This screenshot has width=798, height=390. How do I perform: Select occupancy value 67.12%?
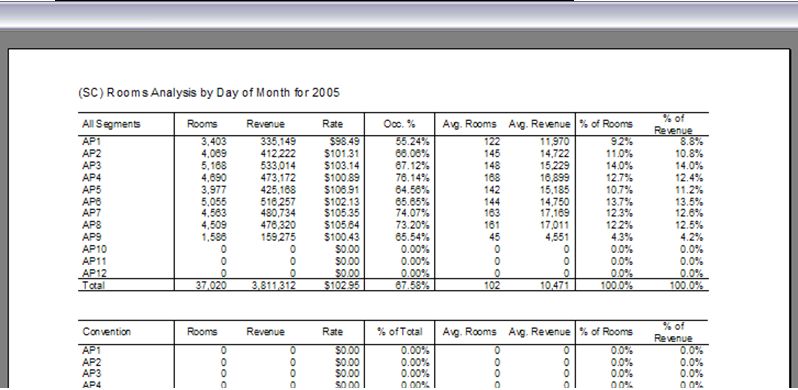pyautogui.click(x=413, y=165)
